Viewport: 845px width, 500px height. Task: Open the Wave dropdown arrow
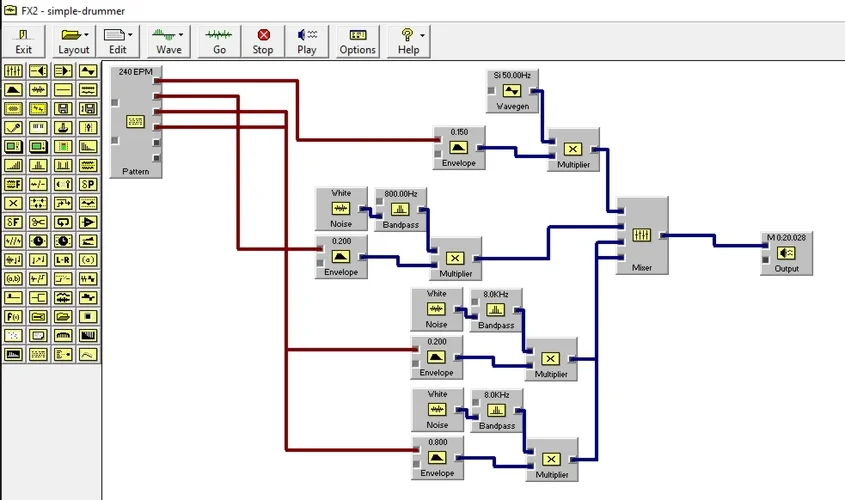pos(181,35)
